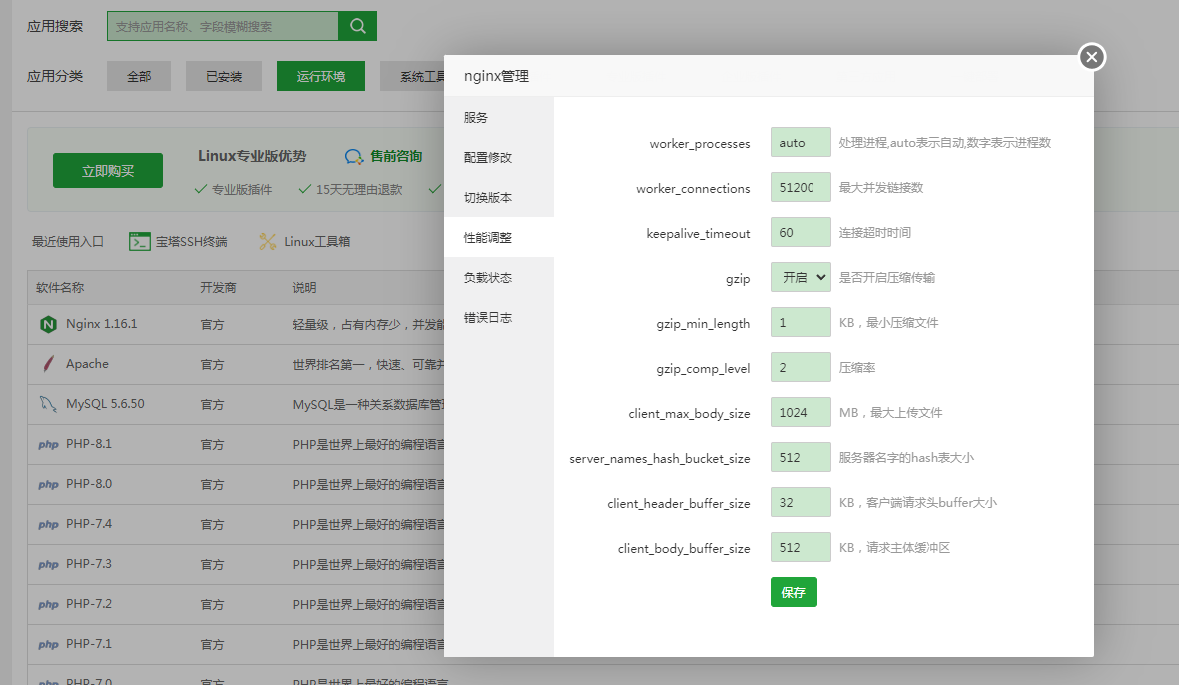Screen dimensions: 1179x685
Task: Focus the 应用搜索 search field
Action: 223,26
